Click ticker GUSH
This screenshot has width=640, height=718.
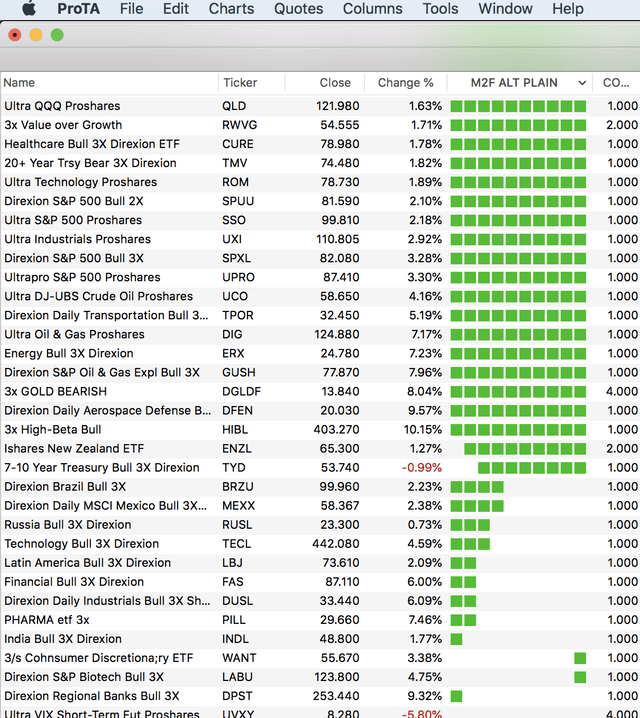pos(239,373)
